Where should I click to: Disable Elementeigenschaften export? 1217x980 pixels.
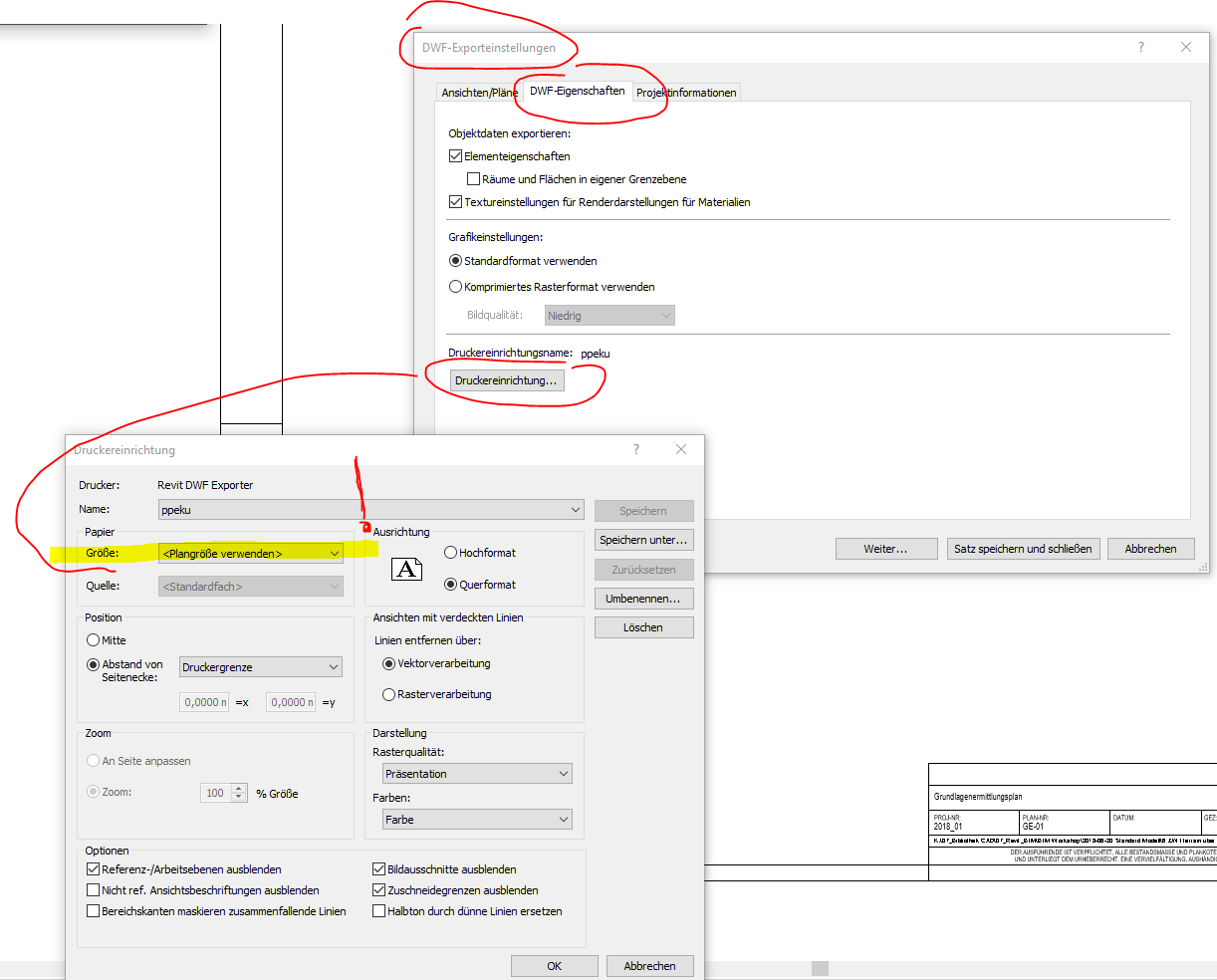[455, 155]
